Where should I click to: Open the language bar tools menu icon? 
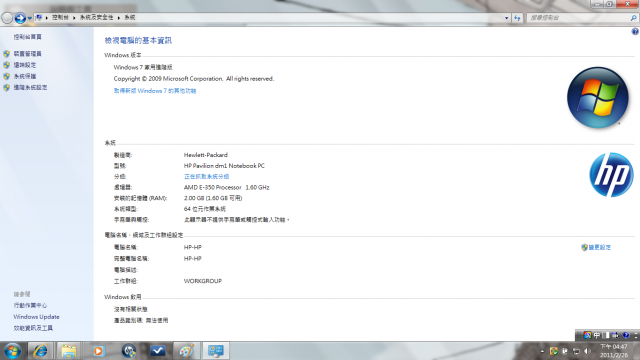tap(616, 335)
